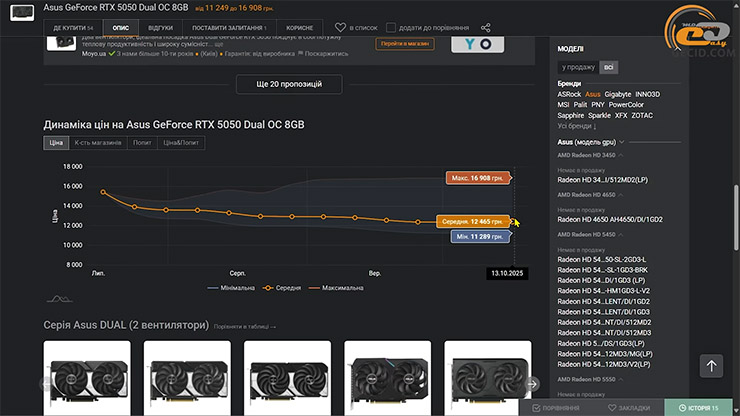Open the 'Asus (модель gpu)' dropdown

(x=591, y=142)
